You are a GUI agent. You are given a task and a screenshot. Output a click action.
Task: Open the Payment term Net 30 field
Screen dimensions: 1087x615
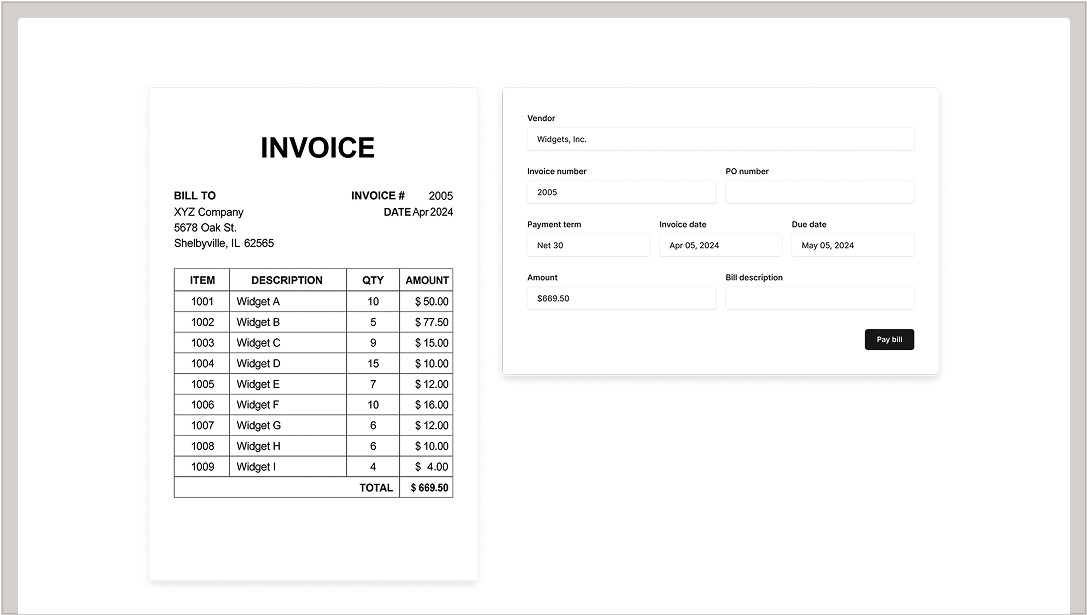click(x=588, y=245)
